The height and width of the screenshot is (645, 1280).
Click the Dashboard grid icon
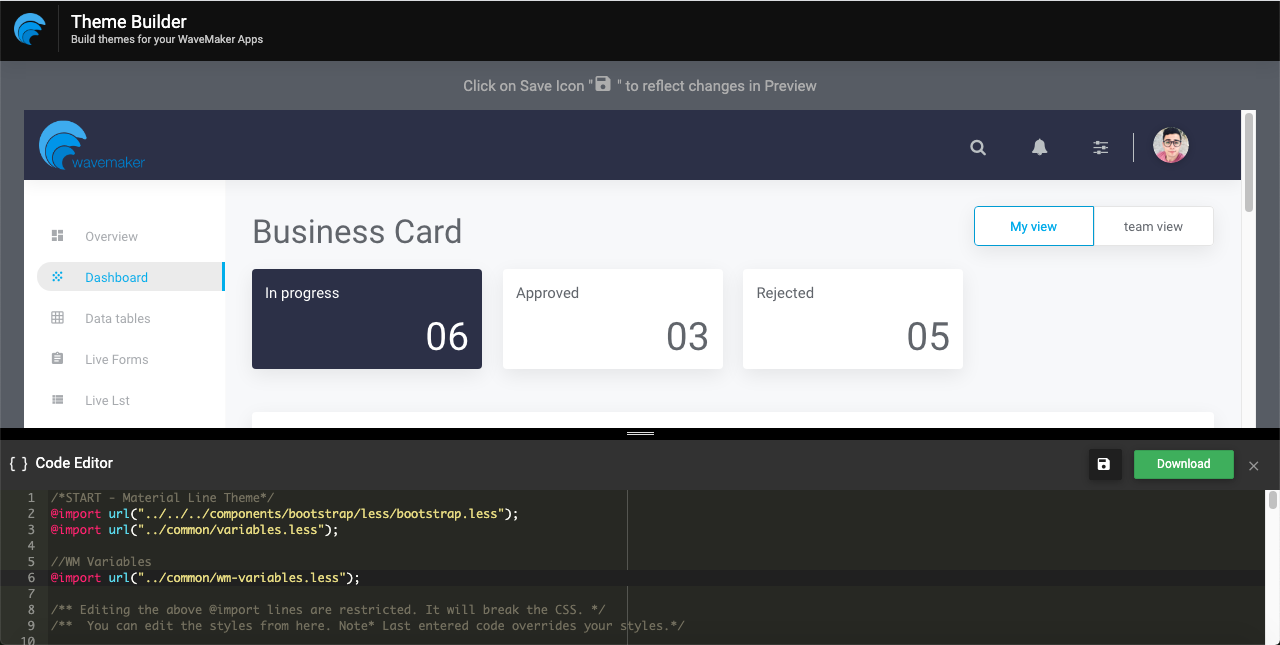[x=58, y=277]
